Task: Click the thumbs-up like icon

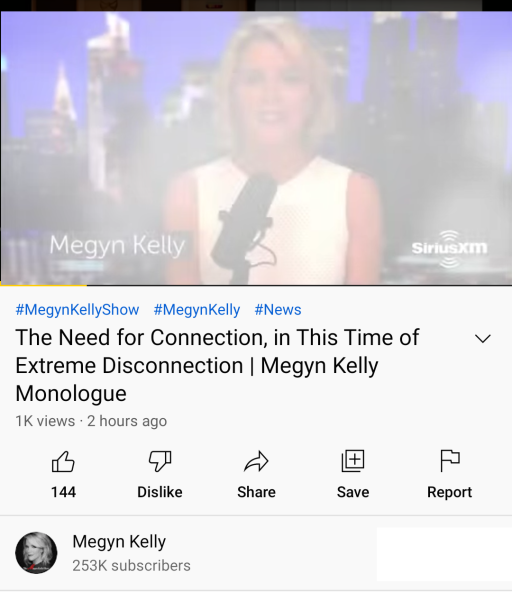Action: 63,461
